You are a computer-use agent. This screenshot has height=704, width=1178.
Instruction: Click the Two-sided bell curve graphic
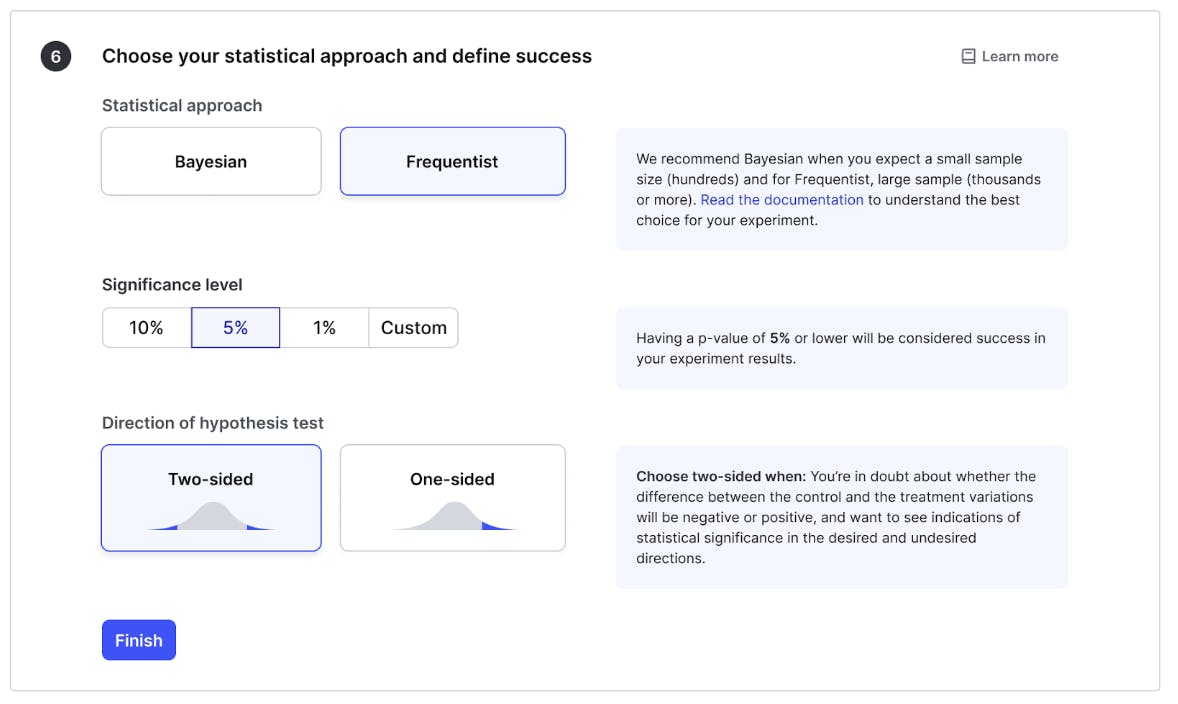211,516
